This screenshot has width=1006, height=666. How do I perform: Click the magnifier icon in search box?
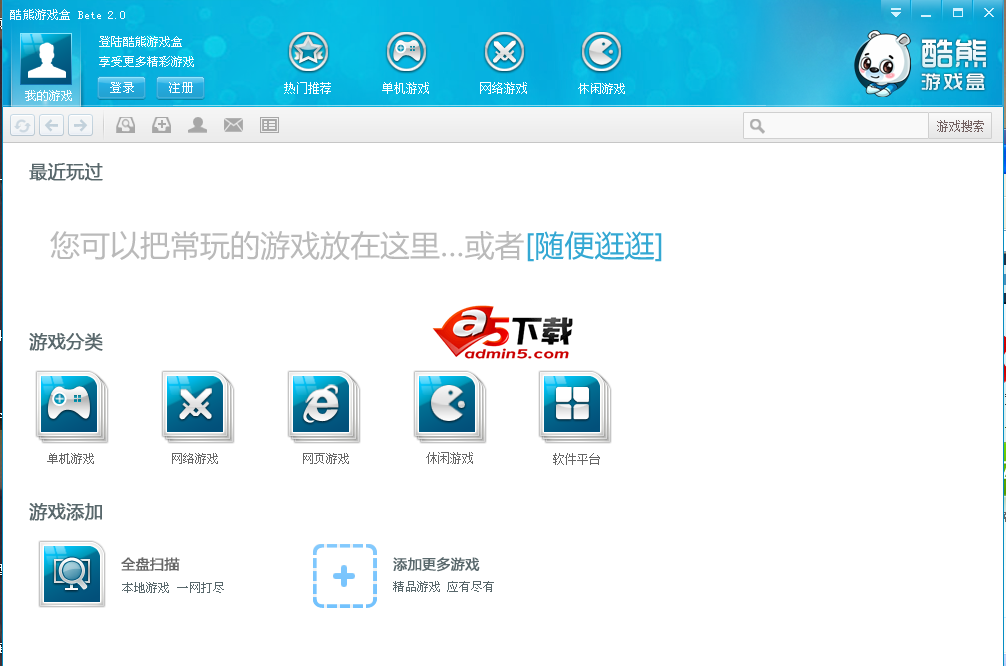tap(757, 126)
